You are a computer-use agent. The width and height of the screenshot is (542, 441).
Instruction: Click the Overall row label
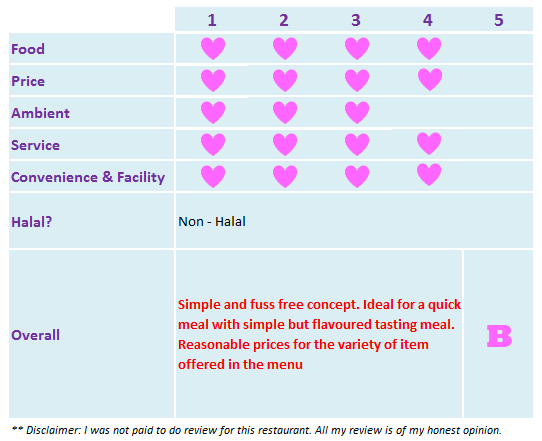click(x=35, y=335)
